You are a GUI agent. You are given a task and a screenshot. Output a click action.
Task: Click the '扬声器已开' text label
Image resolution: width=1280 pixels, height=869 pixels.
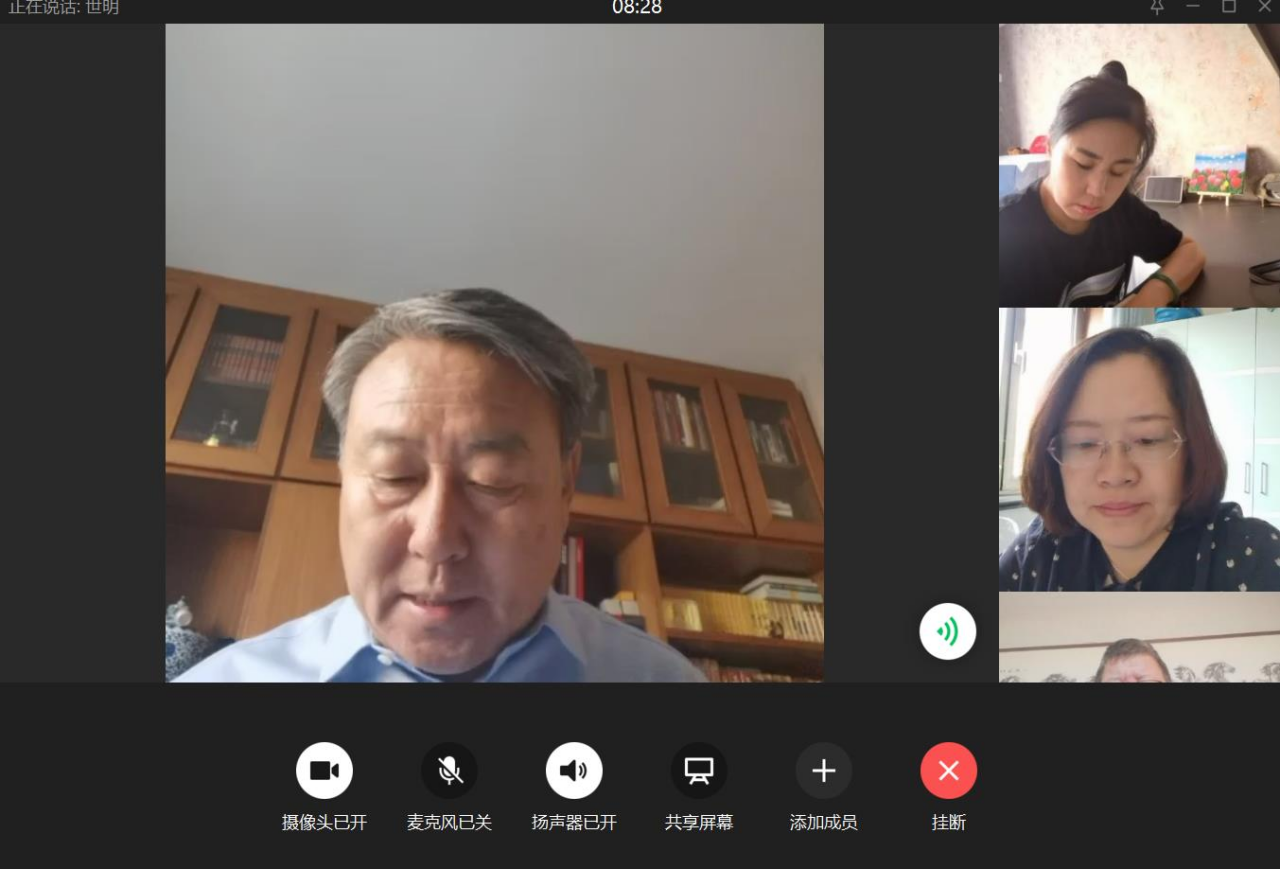(x=574, y=823)
